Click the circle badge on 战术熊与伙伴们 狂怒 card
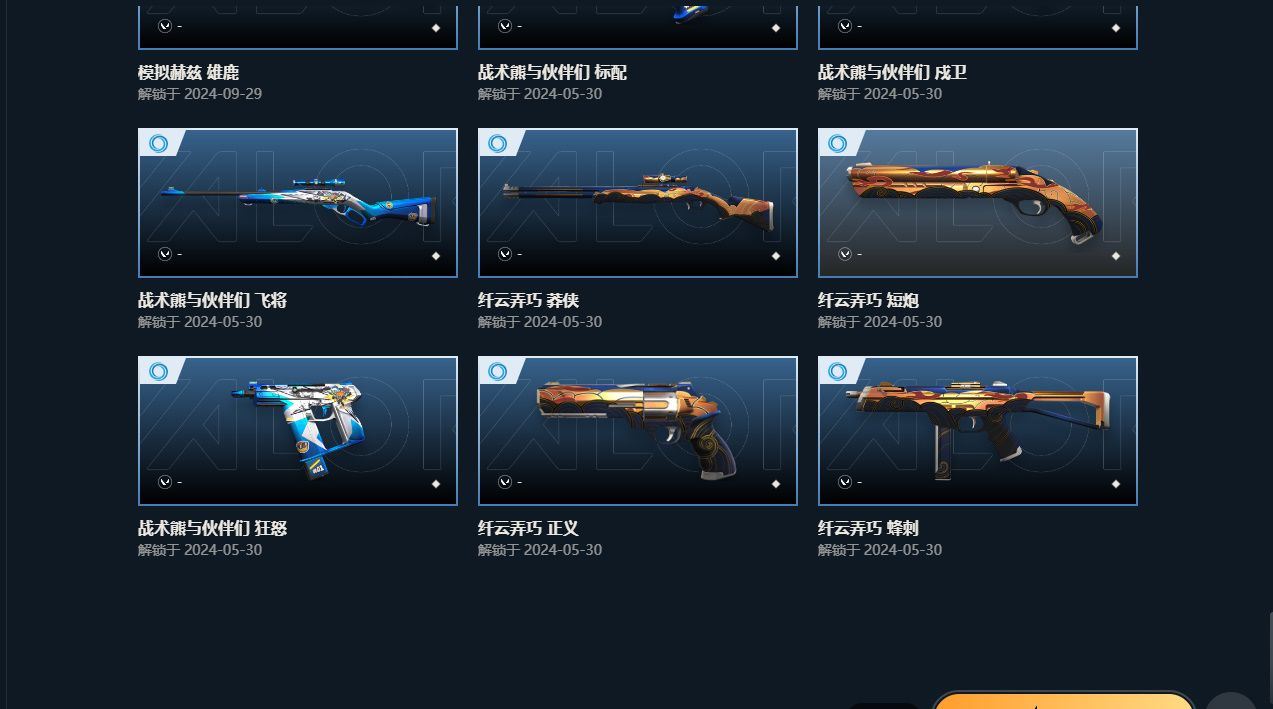 click(x=158, y=372)
